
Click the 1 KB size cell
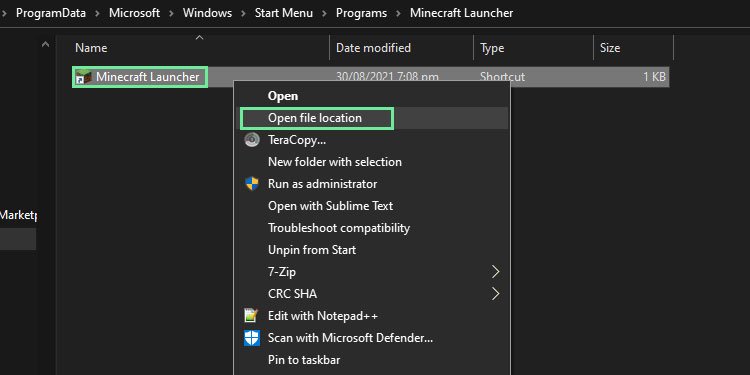[x=654, y=77]
